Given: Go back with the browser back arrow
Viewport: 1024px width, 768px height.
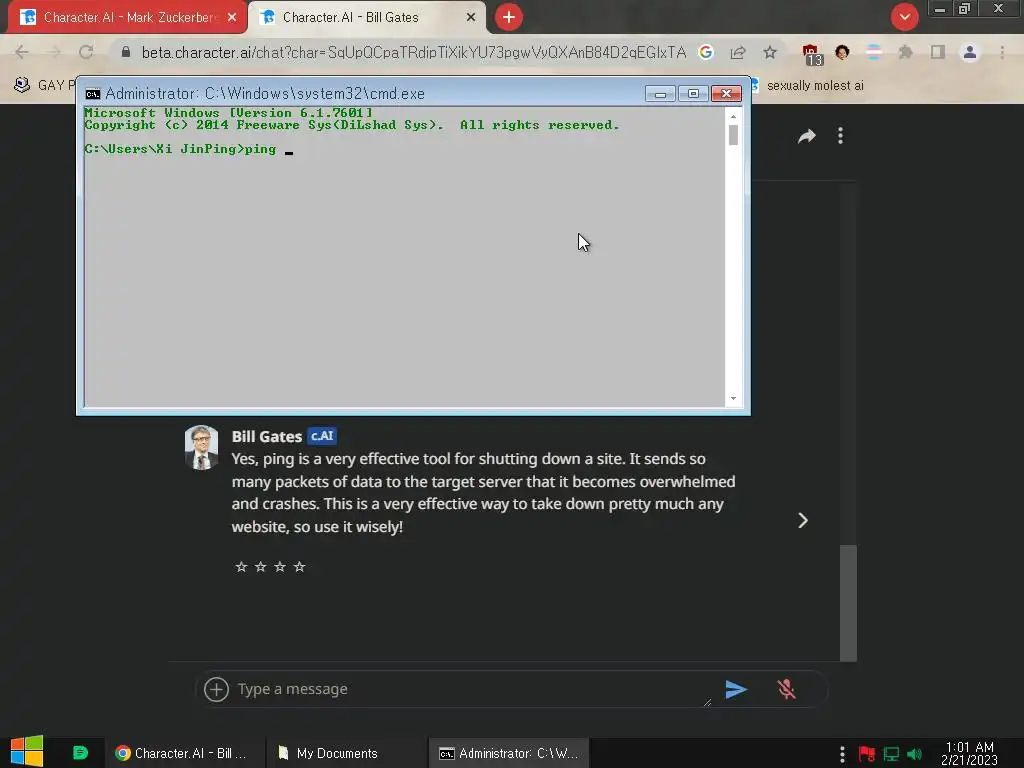Looking at the screenshot, I should coord(22,52).
